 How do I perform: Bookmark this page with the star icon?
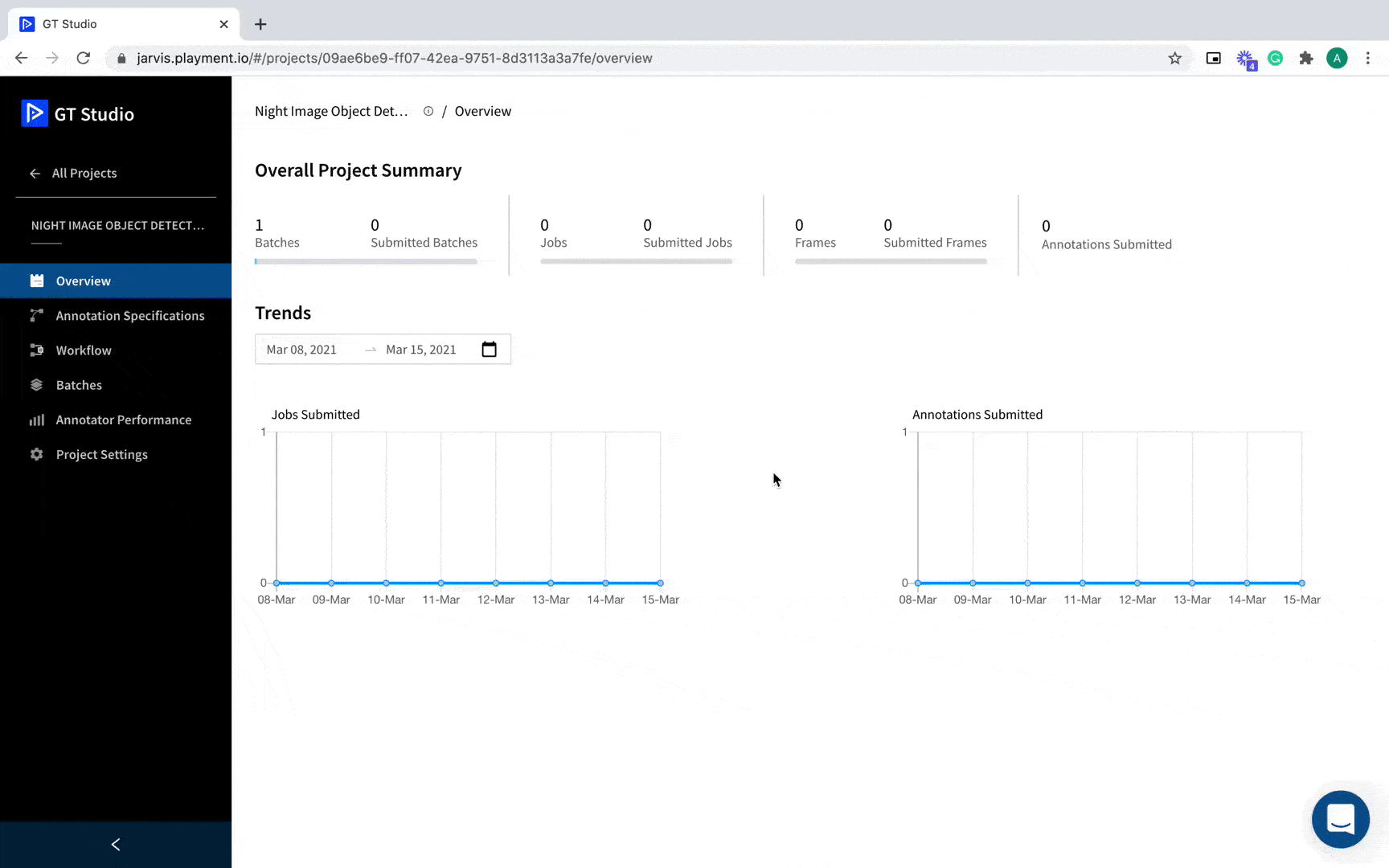pyautogui.click(x=1174, y=58)
